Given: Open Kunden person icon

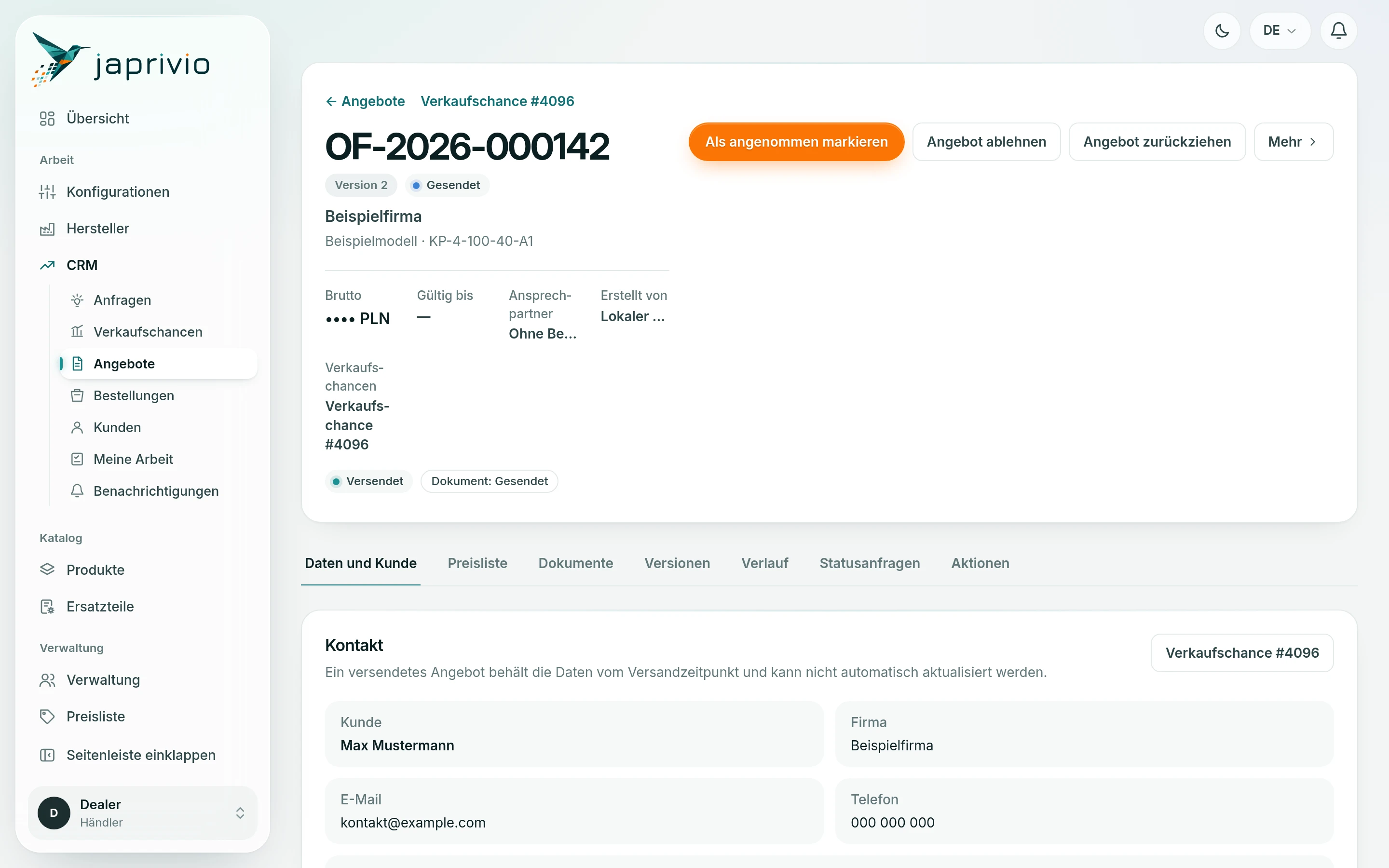Looking at the screenshot, I should [77, 428].
